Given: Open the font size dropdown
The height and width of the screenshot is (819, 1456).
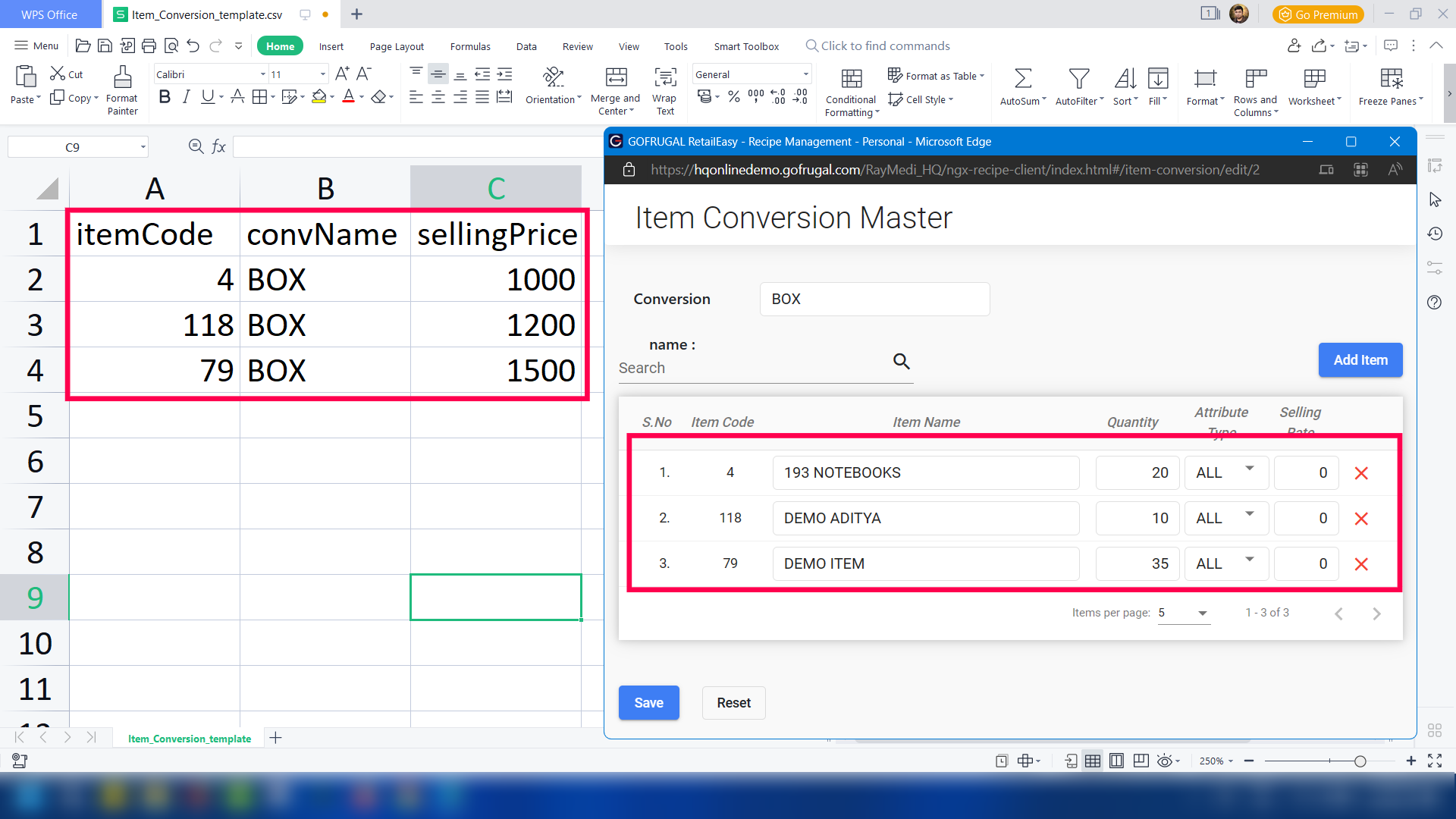Looking at the screenshot, I should point(323,74).
